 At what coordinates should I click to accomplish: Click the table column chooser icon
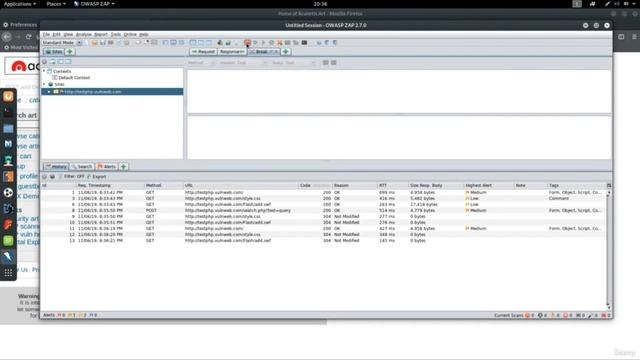pyautogui.click(x=609, y=186)
